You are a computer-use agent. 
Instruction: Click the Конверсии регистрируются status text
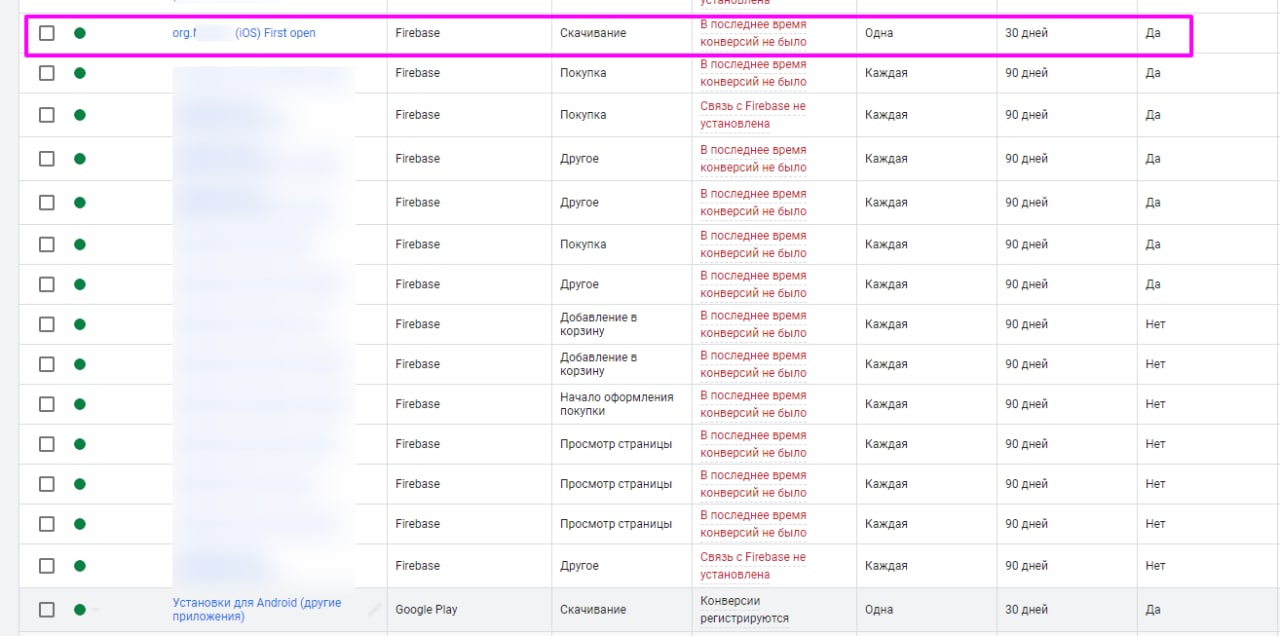pyautogui.click(x=745, y=609)
